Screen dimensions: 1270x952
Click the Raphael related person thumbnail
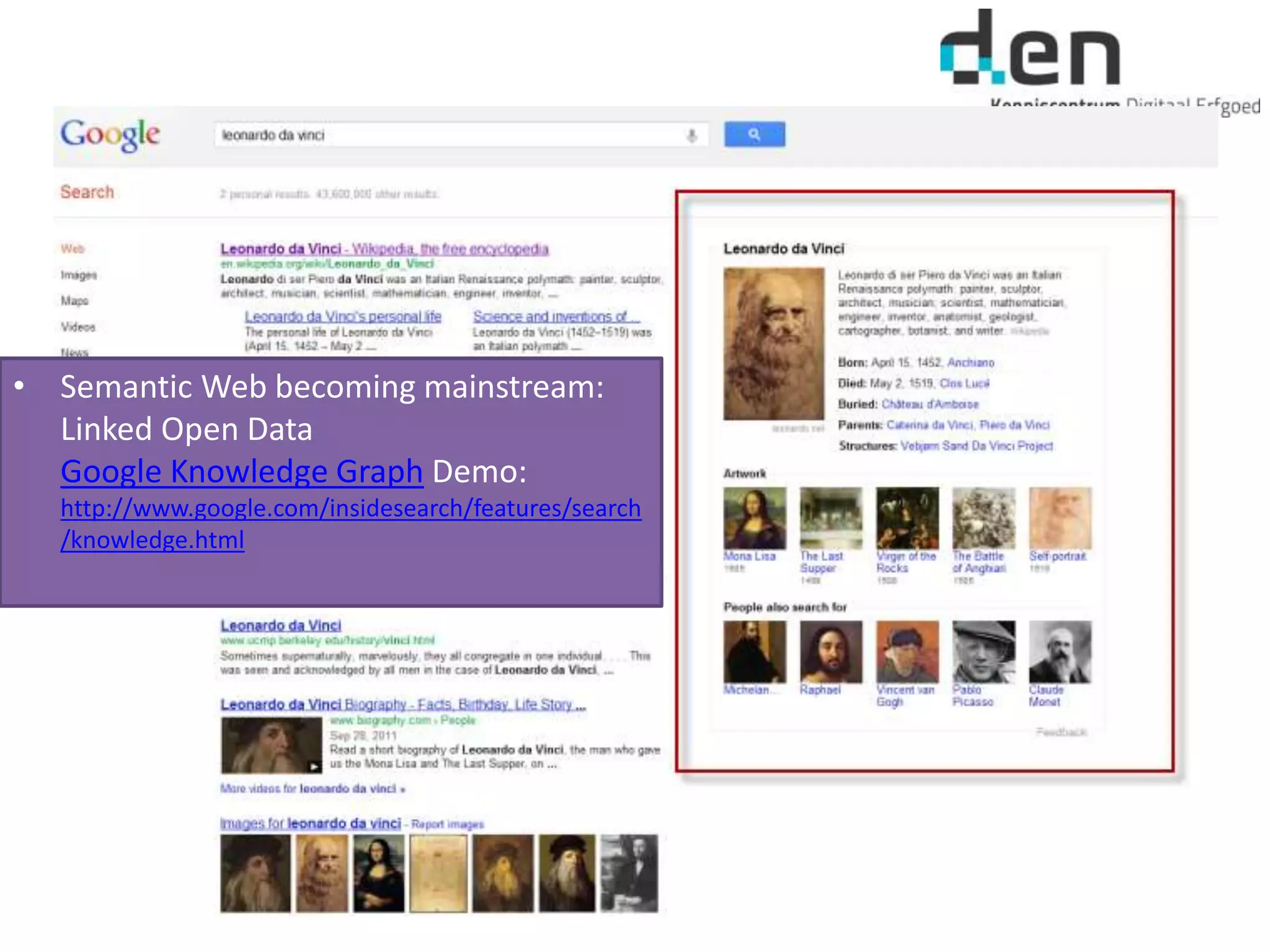coord(831,652)
